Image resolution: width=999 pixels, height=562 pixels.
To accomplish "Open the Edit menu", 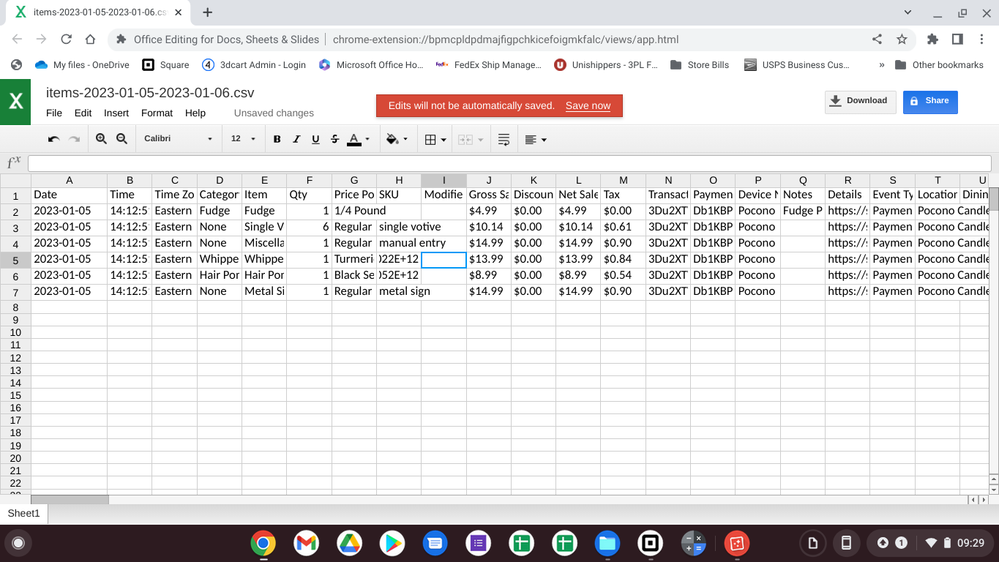I will click(83, 113).
